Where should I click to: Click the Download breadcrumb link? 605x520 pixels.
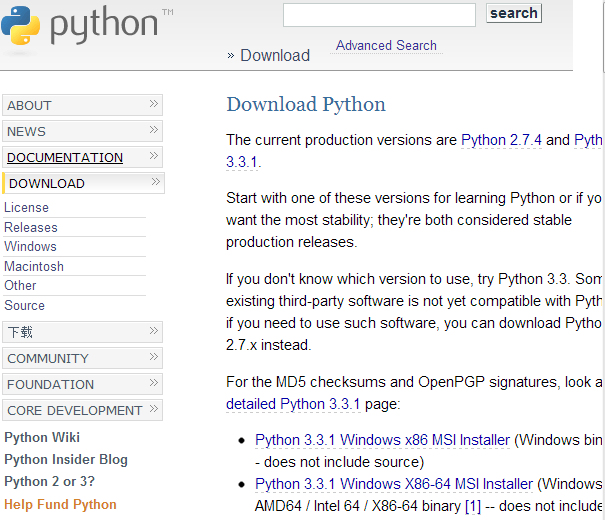point(275,56)
